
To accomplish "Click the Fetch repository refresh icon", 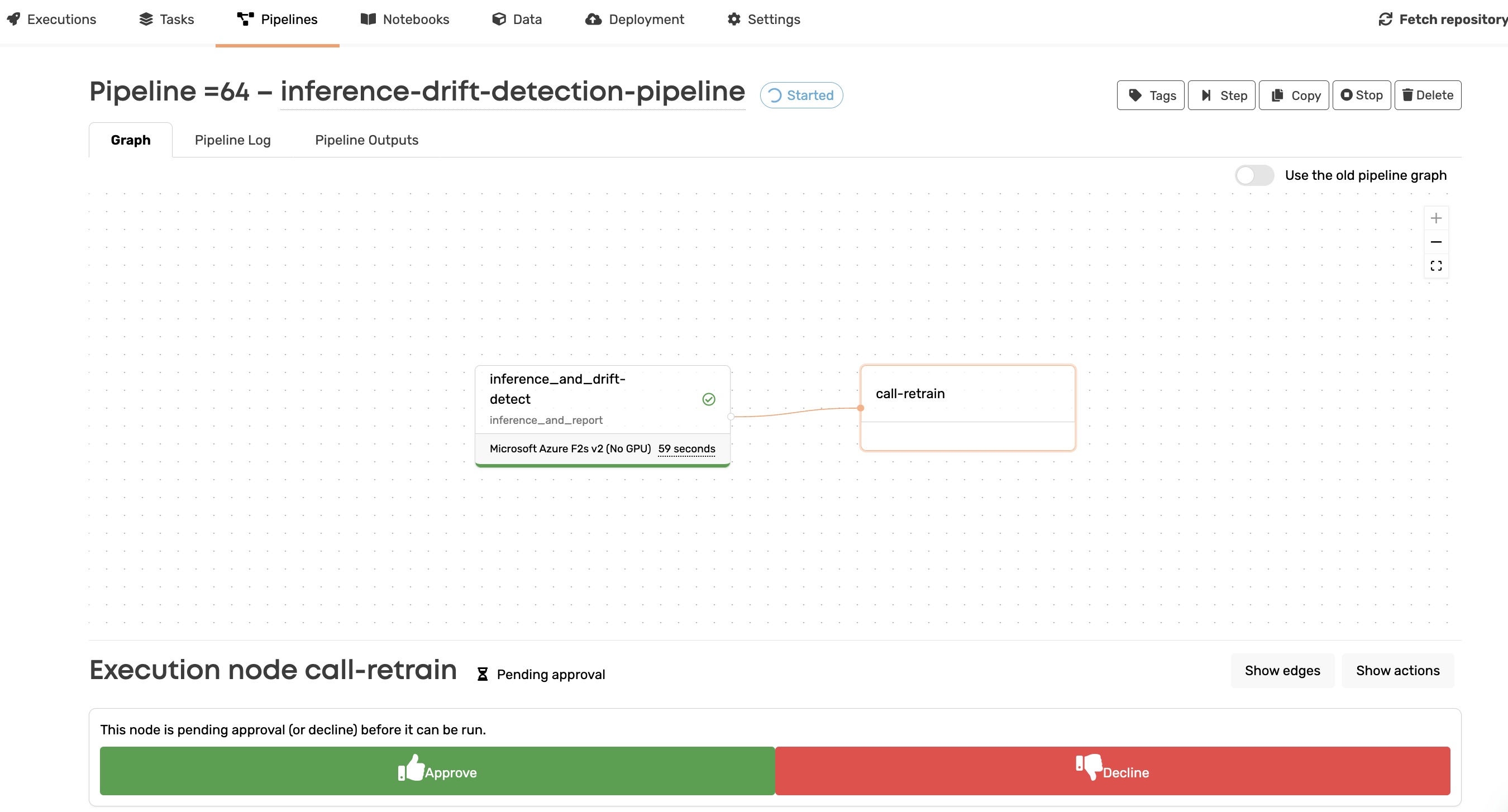I will 1385,20.
